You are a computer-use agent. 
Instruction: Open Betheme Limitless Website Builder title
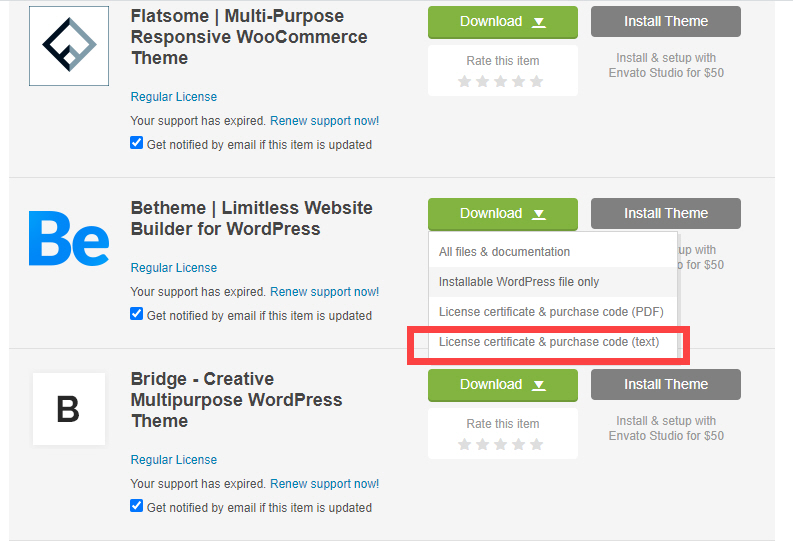click(251, 218)
